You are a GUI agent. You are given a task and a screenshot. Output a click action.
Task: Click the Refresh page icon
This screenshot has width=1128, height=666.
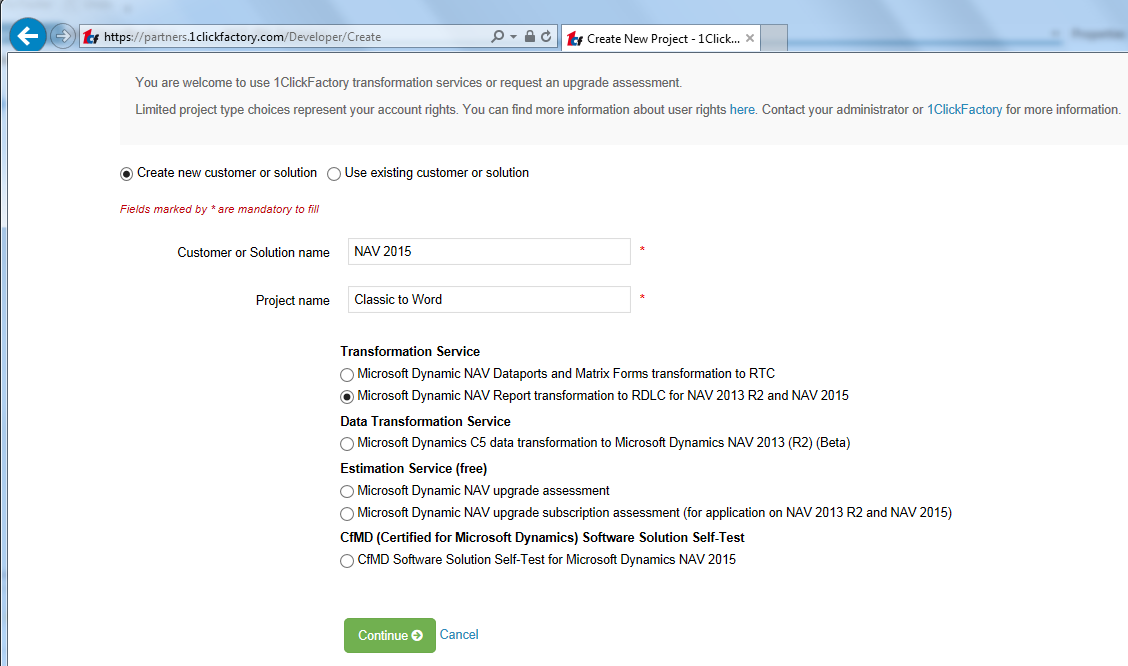tap(546, 37)
